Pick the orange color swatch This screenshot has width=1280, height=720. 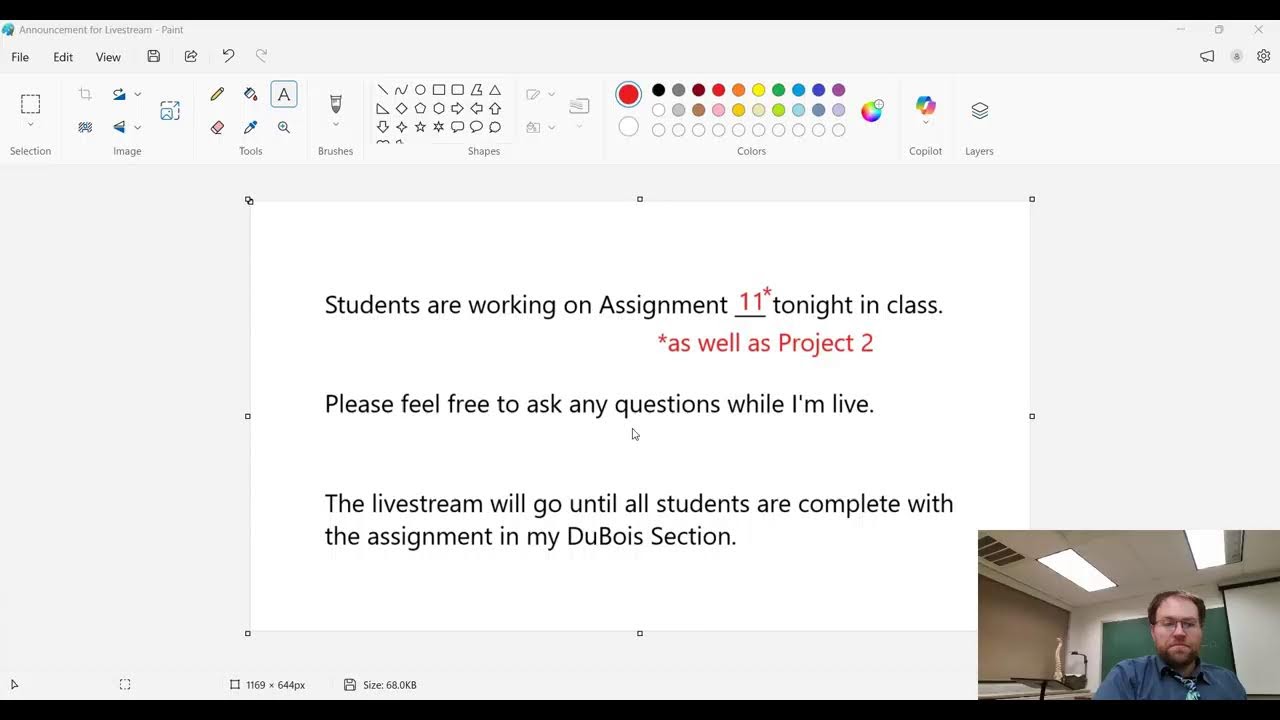738,90
